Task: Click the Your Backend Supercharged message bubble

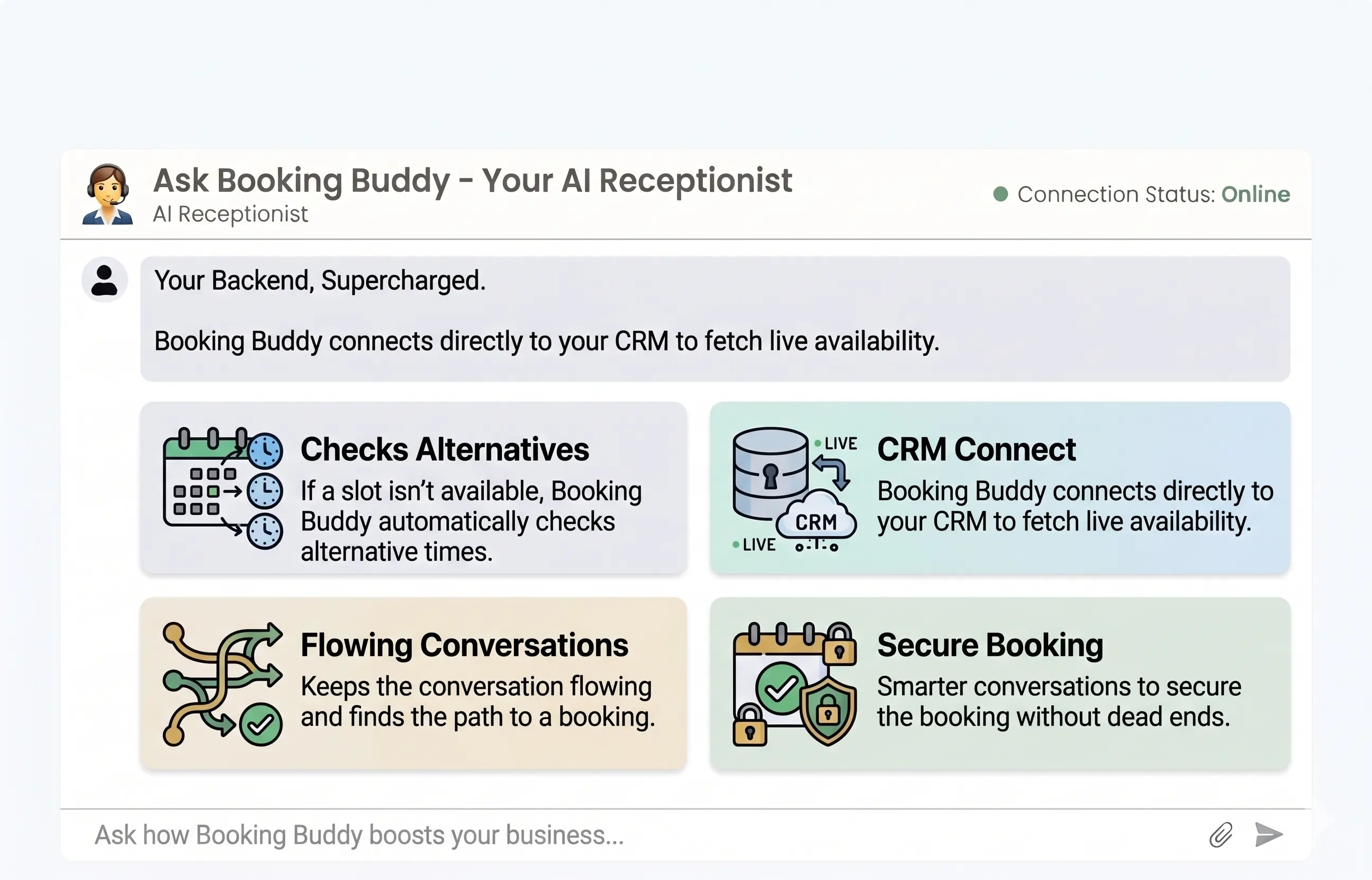Action: (714, 317)
